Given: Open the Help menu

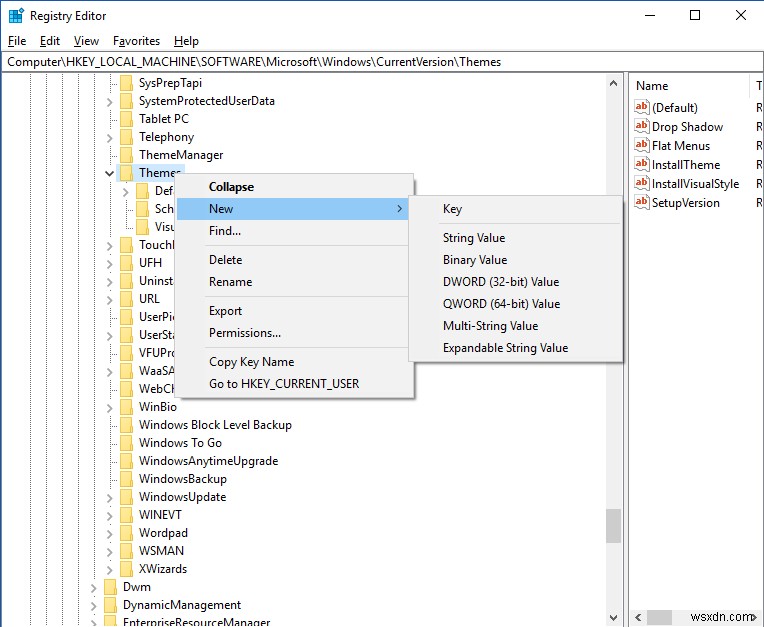Looking at the screenshot, I should point(186,41).
